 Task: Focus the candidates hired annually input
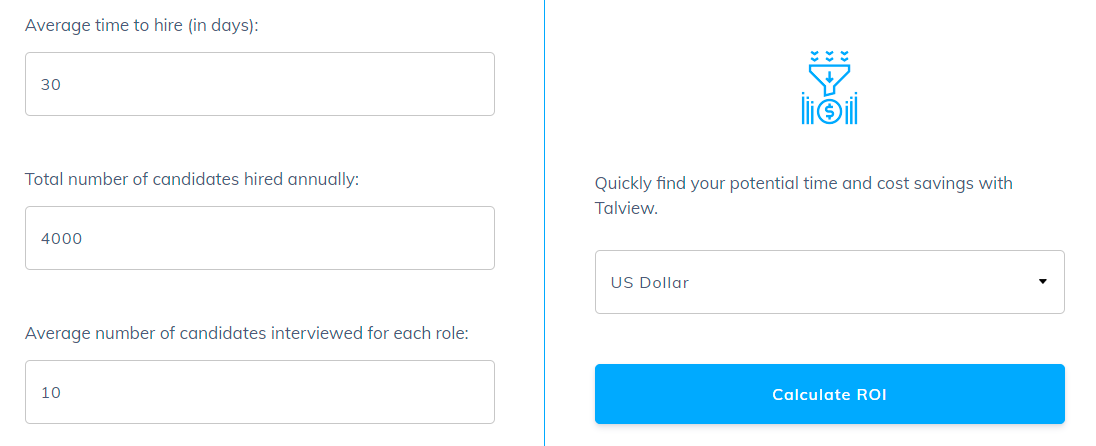pyautogui.click(x=260, y=238)
